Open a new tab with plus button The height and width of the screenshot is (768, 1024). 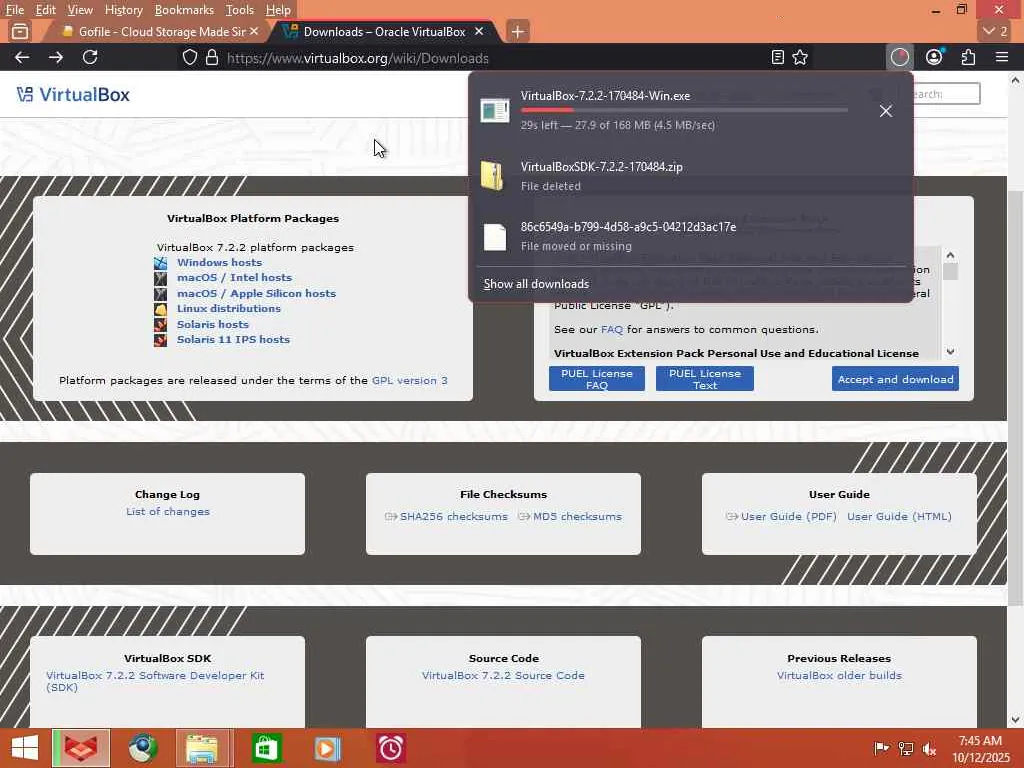pyautogui.click(x=517, y=31)
